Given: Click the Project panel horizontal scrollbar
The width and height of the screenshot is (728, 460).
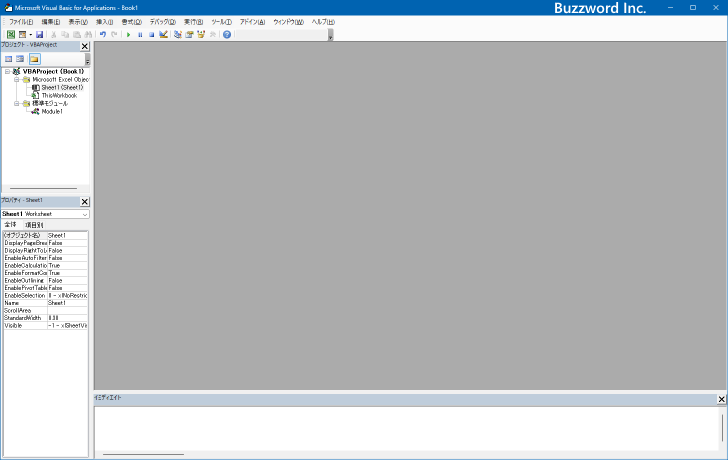Looking at the screenshot, I should point(43,188).
